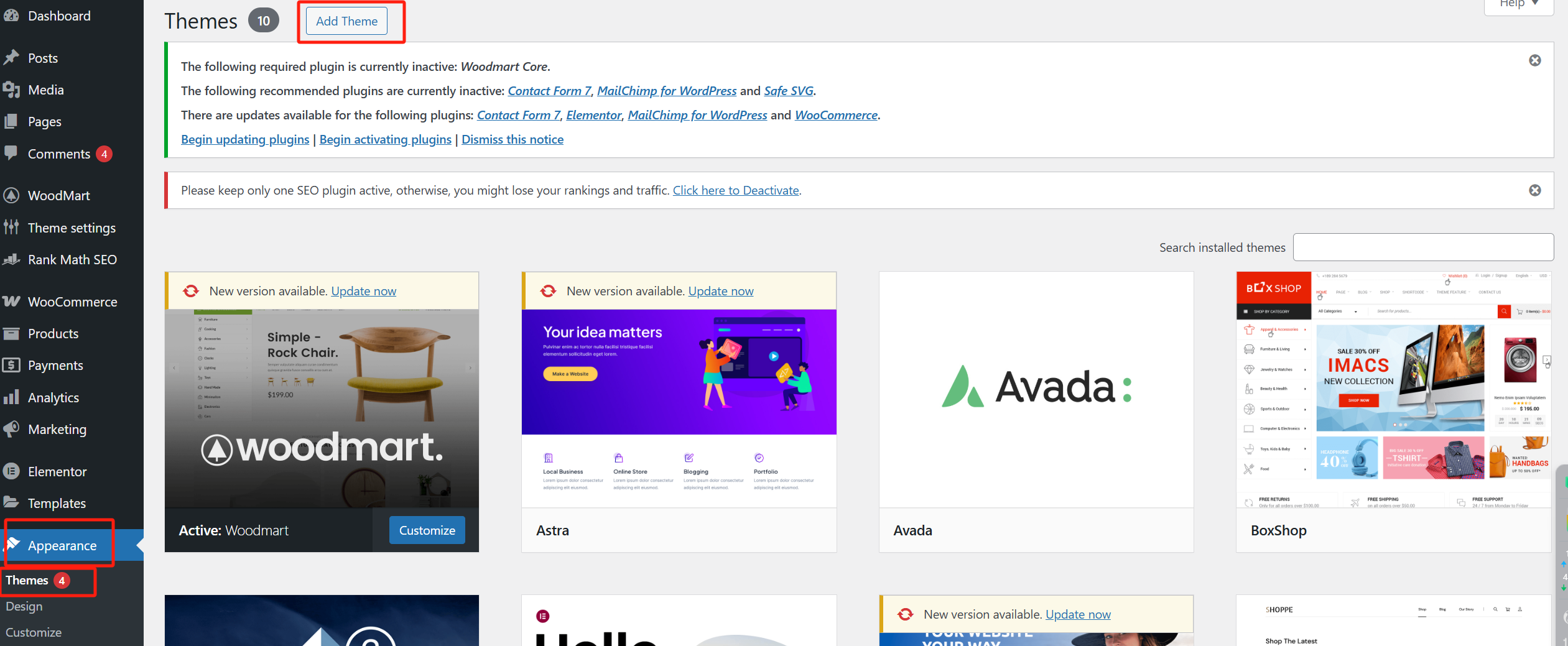
Task: Click the WooCommerce icon in sidebar
Action: [x=11, y=302]
